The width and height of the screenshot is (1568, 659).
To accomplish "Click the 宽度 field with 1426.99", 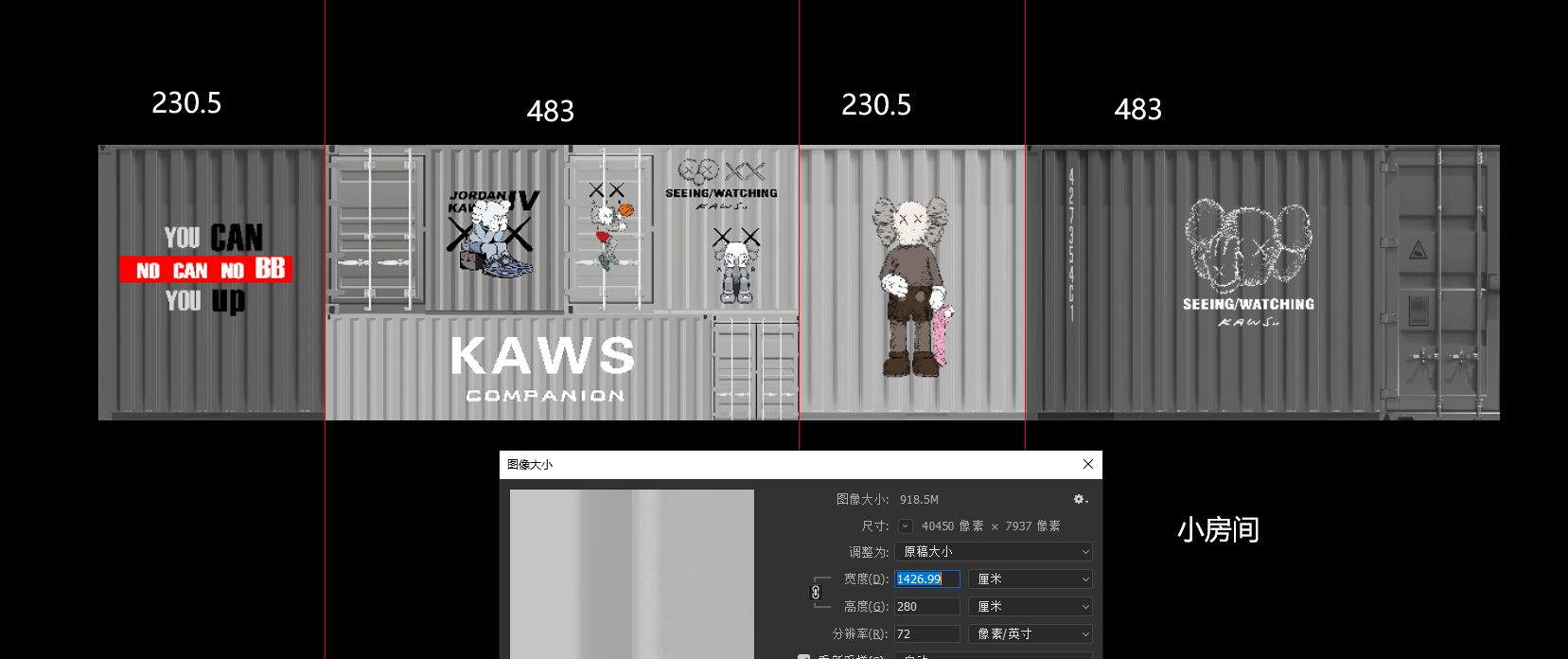I will coord(927,579).
